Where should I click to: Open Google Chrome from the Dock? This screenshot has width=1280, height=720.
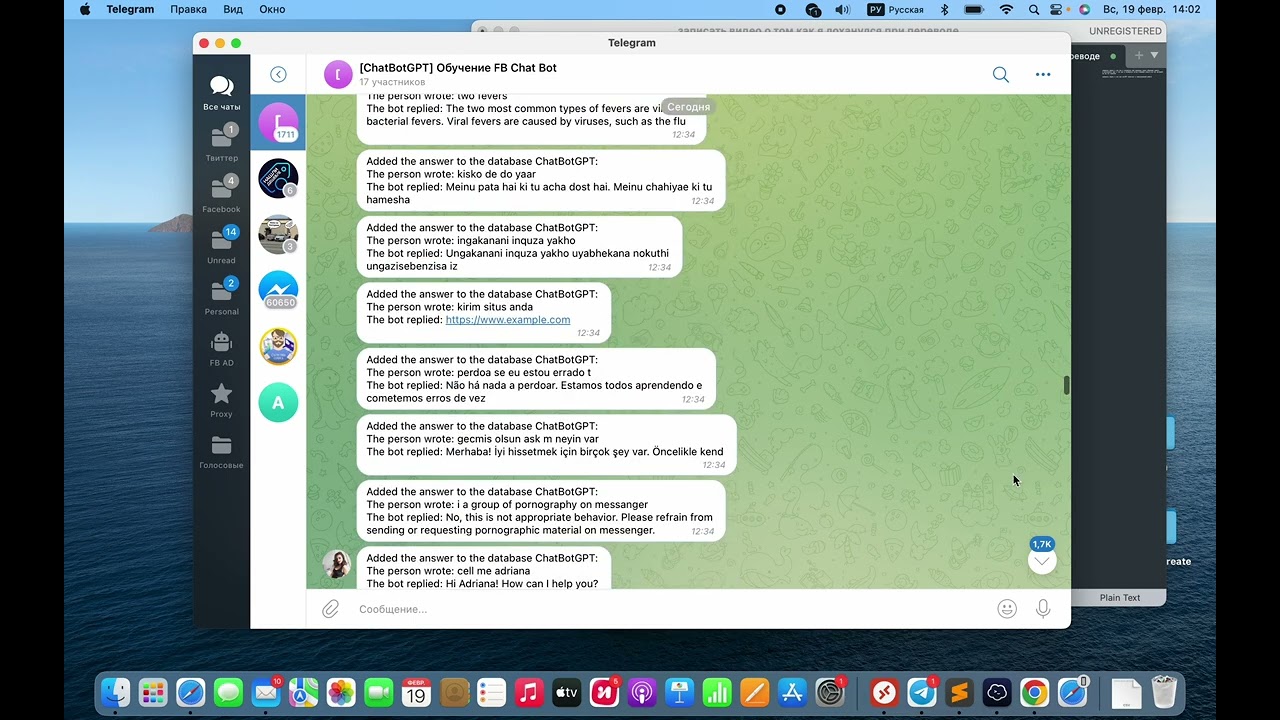click(x=1035, y=692)
